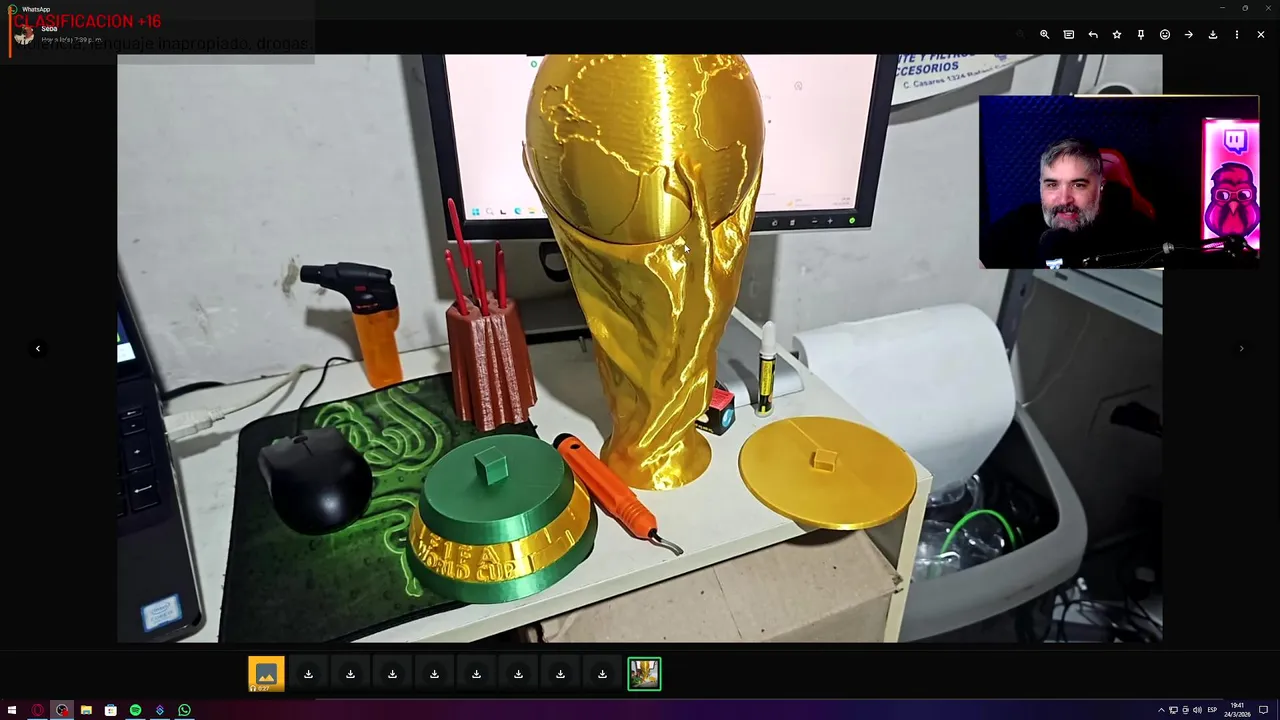This screenshot has height=720, width=1280.
Task: Download the media item right after the audio thumbnail
Action: click(308, 674)
